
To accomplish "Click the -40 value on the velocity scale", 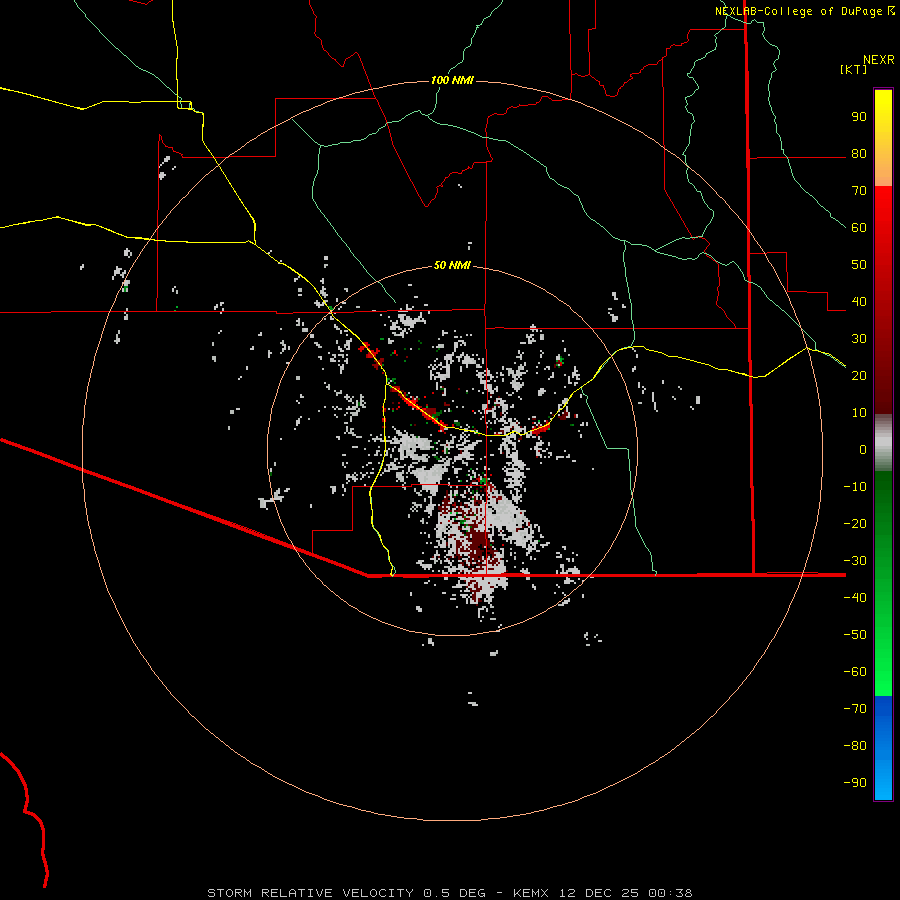I will (855, 598).
